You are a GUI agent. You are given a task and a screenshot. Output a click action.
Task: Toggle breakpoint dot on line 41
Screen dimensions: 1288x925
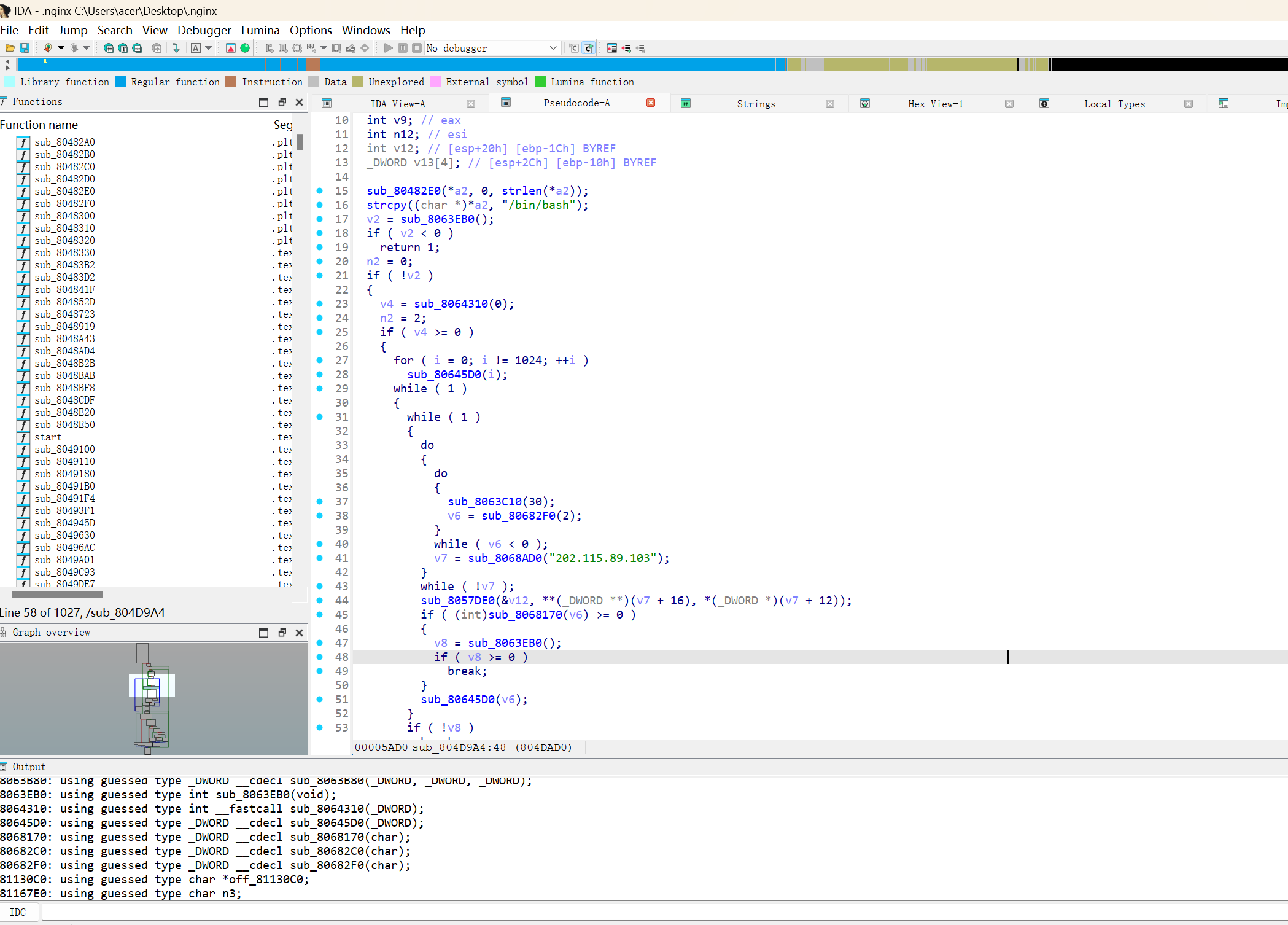pos(320,558)
